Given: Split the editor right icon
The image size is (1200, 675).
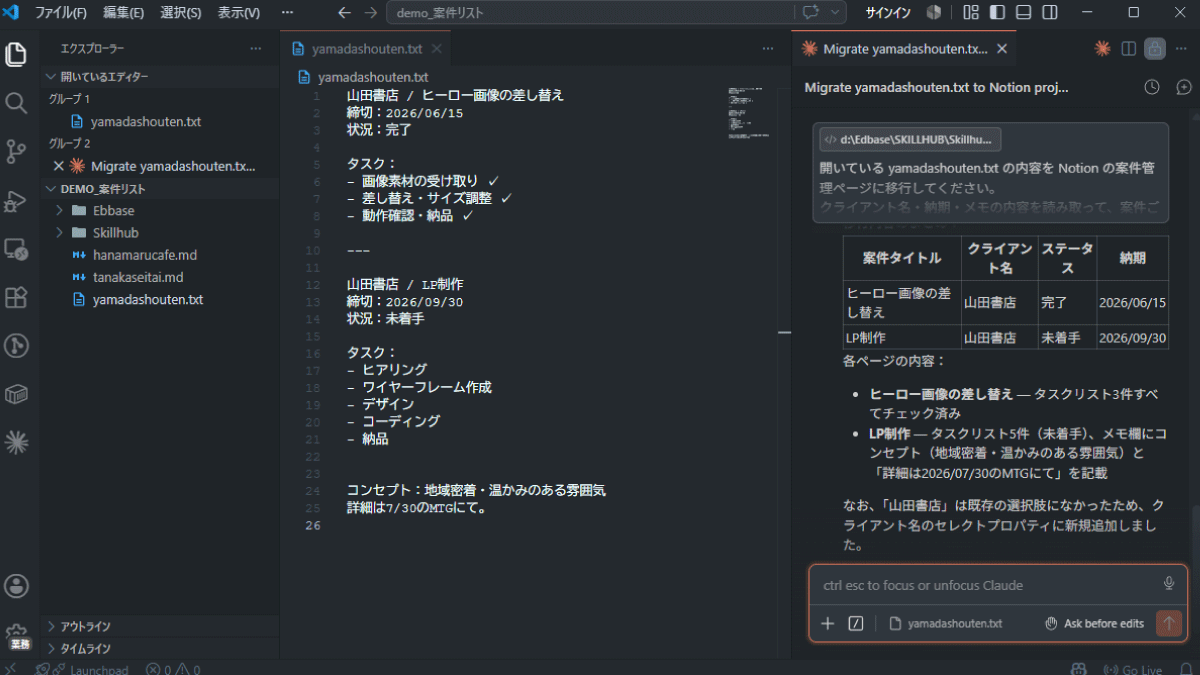Looking at the screenshot, I should [1128, 48].
